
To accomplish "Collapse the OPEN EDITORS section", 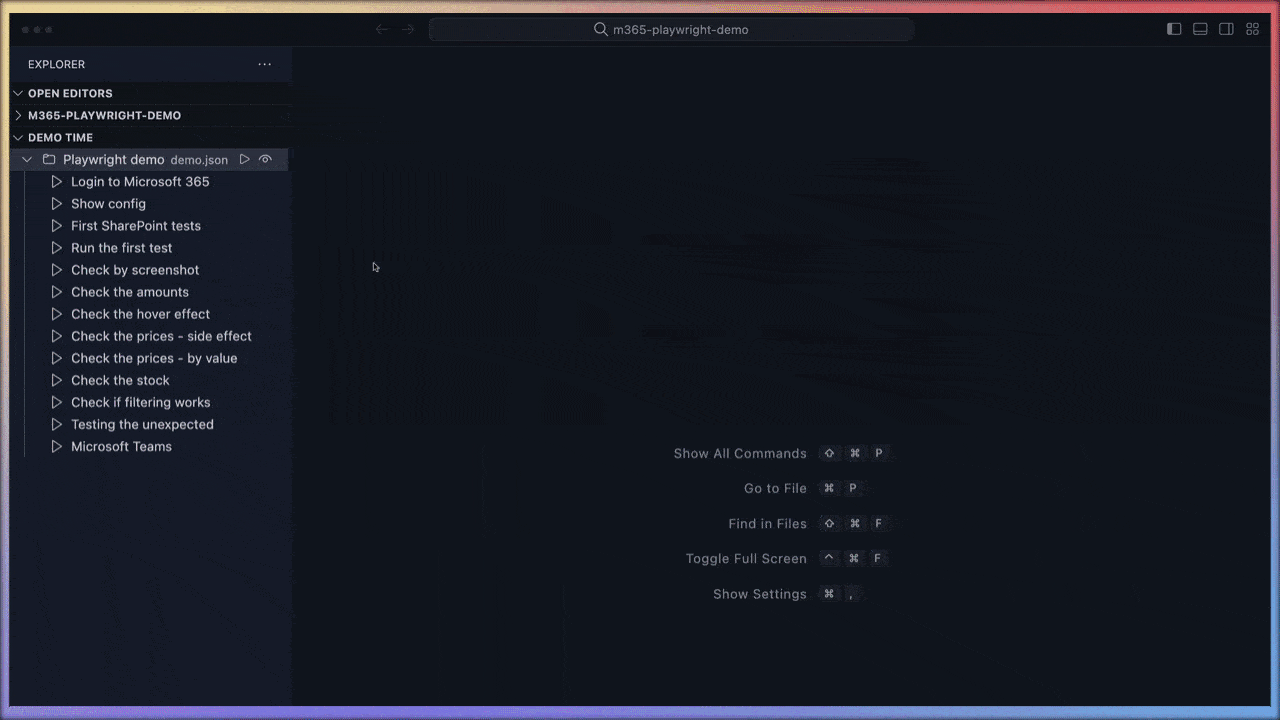I will pyautogui.click(x=18, y=93).
